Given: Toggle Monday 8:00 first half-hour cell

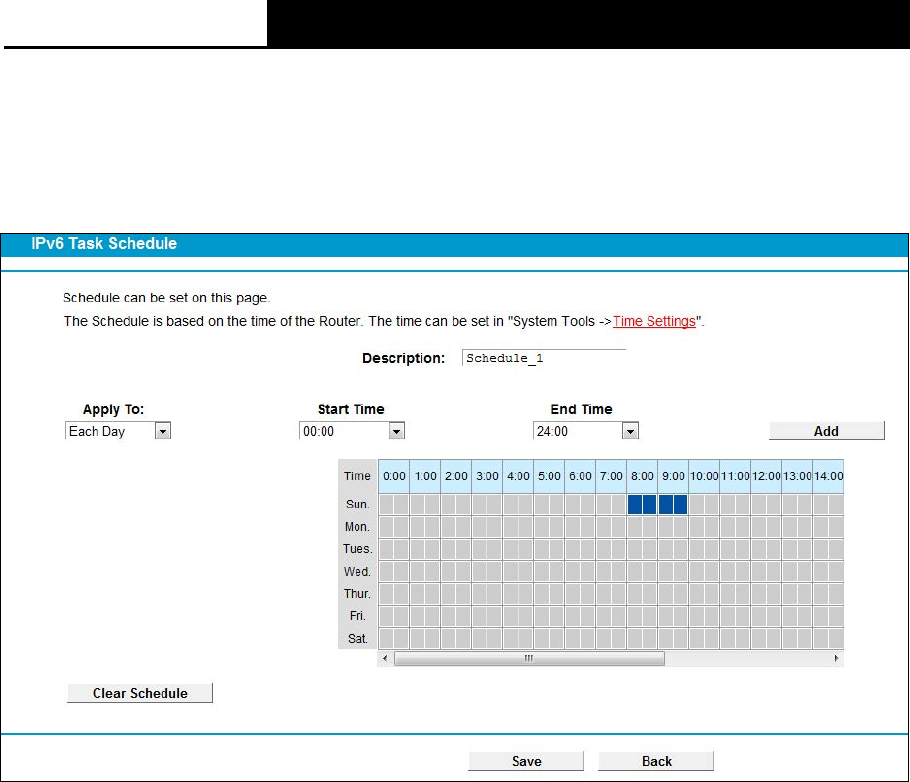Looking at the screenshot, I should pos(635,527).
